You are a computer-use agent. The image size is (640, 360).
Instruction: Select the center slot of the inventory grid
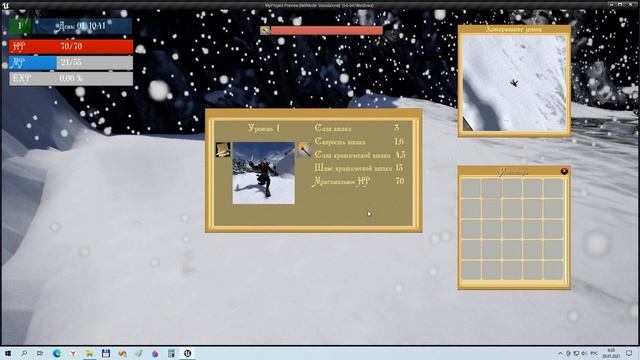pos(513,229)
